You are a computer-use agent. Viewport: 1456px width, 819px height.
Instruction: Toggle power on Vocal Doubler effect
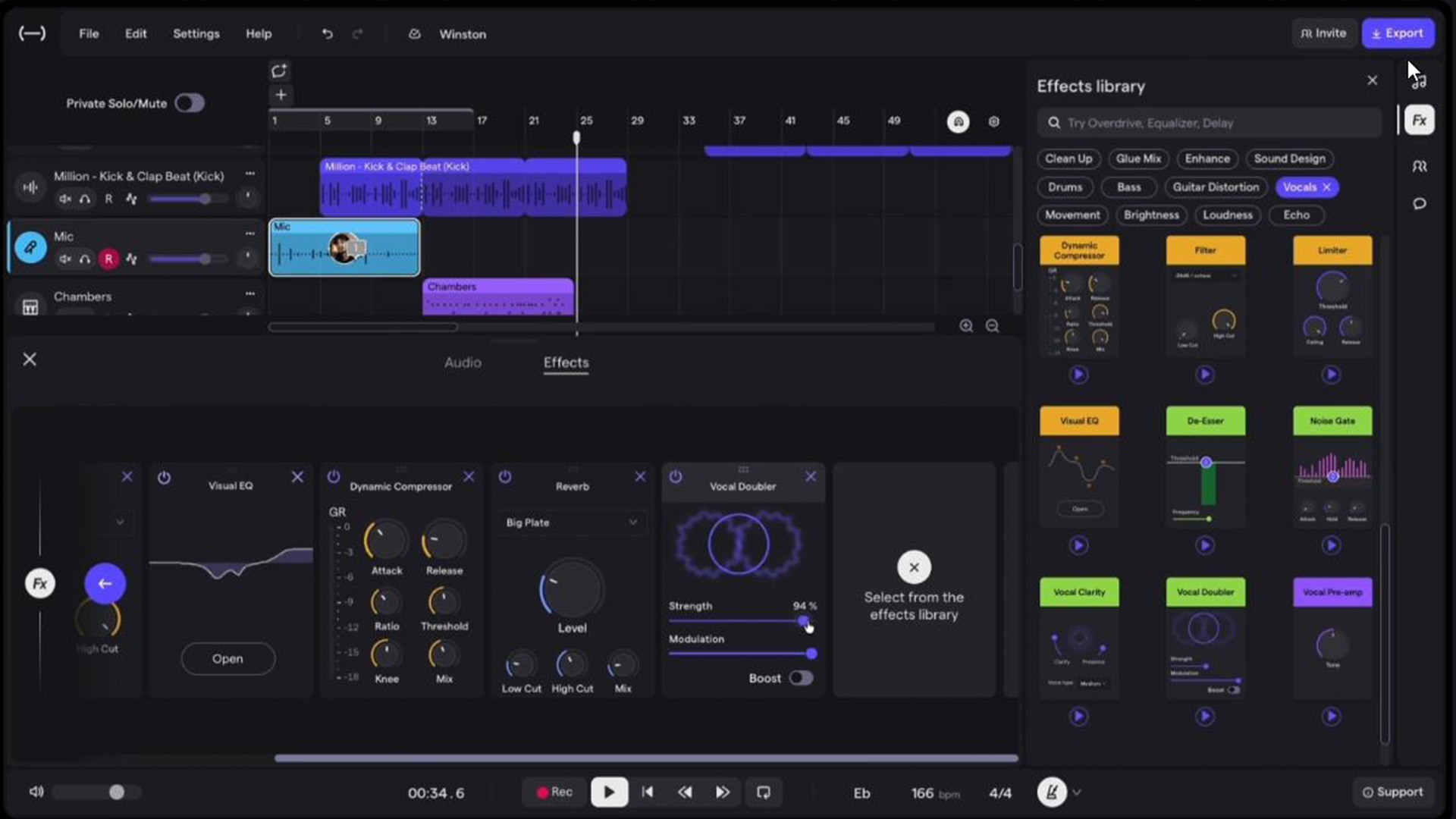click(x=676, y=477)
